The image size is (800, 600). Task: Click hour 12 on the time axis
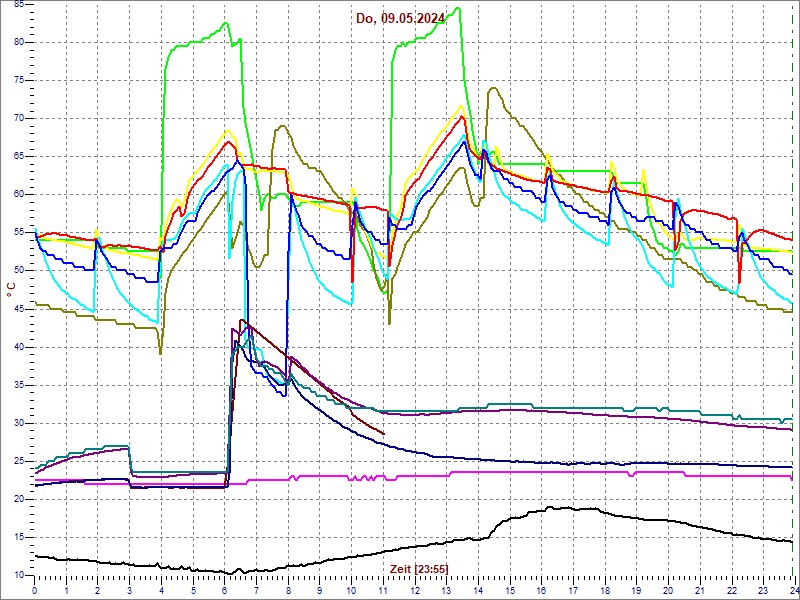(415, 590)
